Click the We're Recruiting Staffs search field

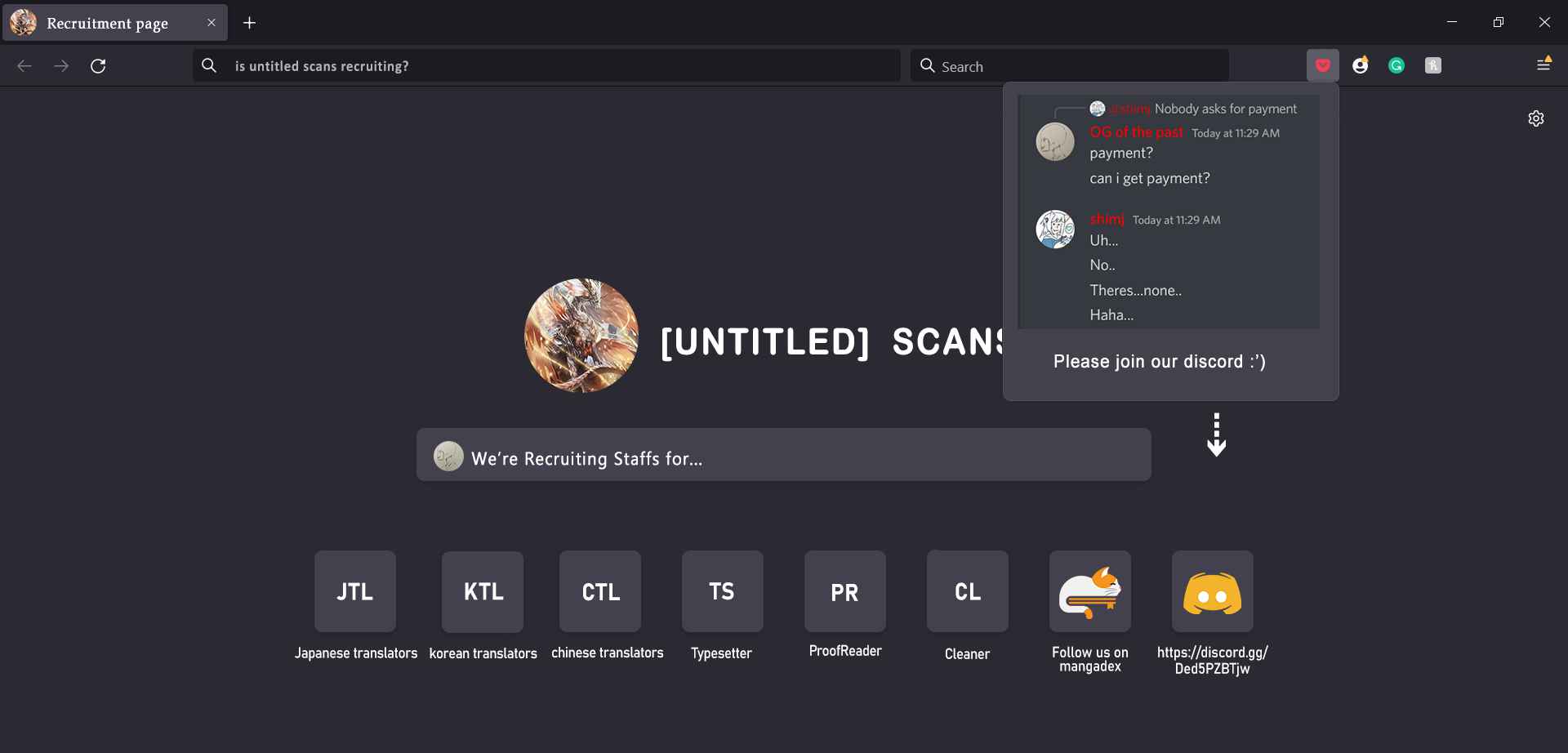(784, 458)
